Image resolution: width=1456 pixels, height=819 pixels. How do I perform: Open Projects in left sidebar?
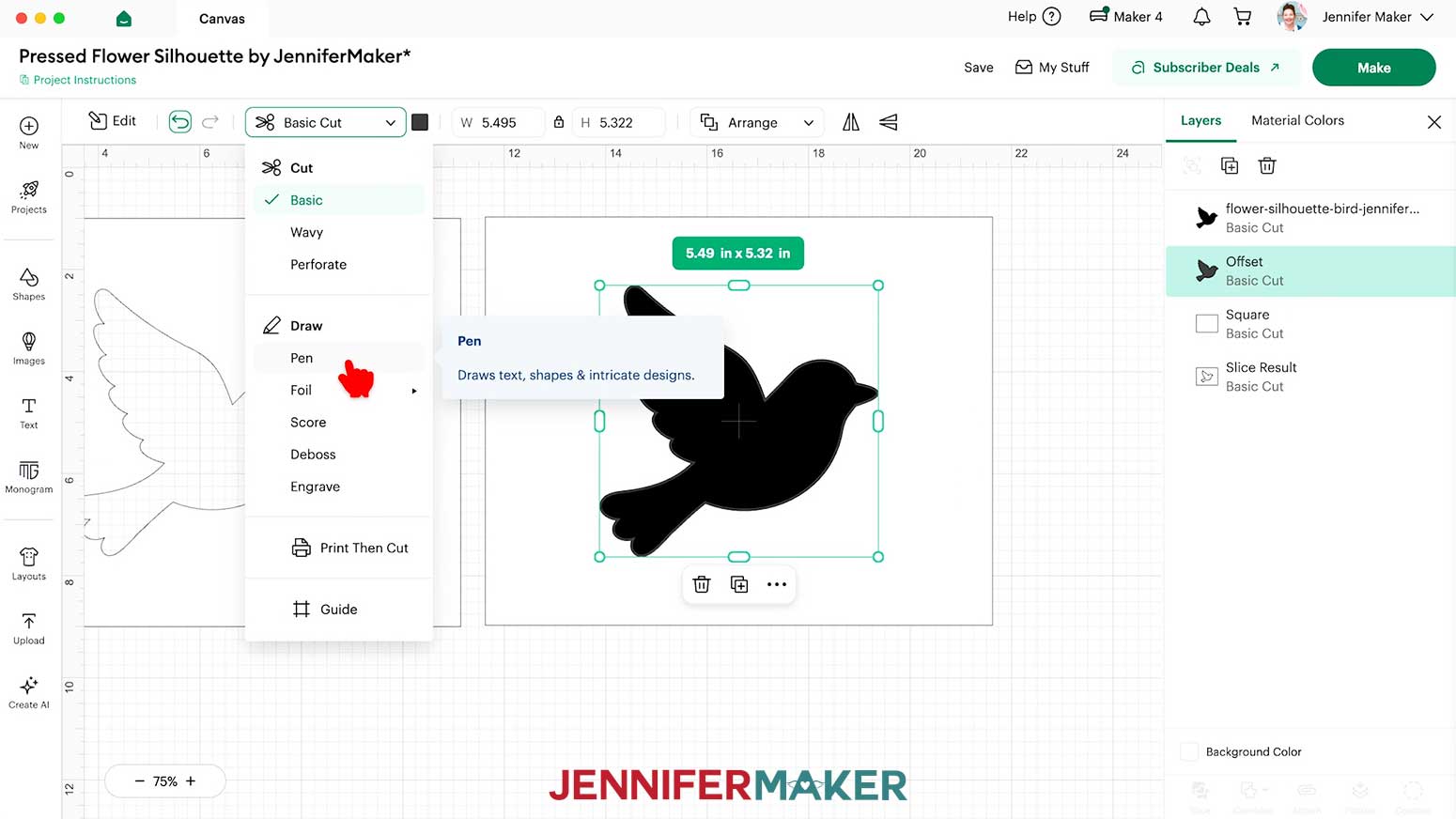pos(29,197)
